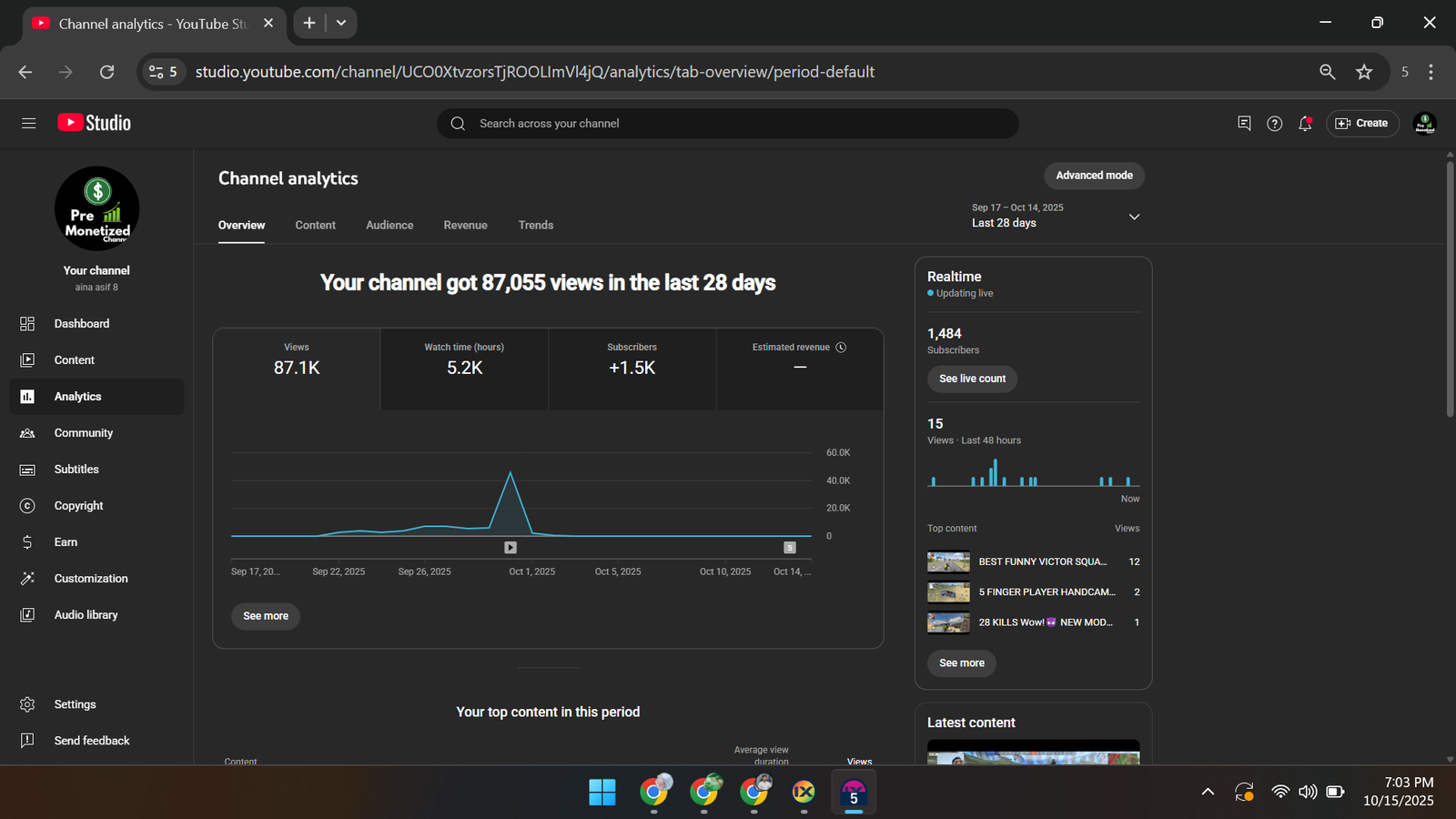Image resolution: width=1456 pixels, height=819 pixels.
Task: Open Copyright from the sidebar
Action: click(78, 506)
